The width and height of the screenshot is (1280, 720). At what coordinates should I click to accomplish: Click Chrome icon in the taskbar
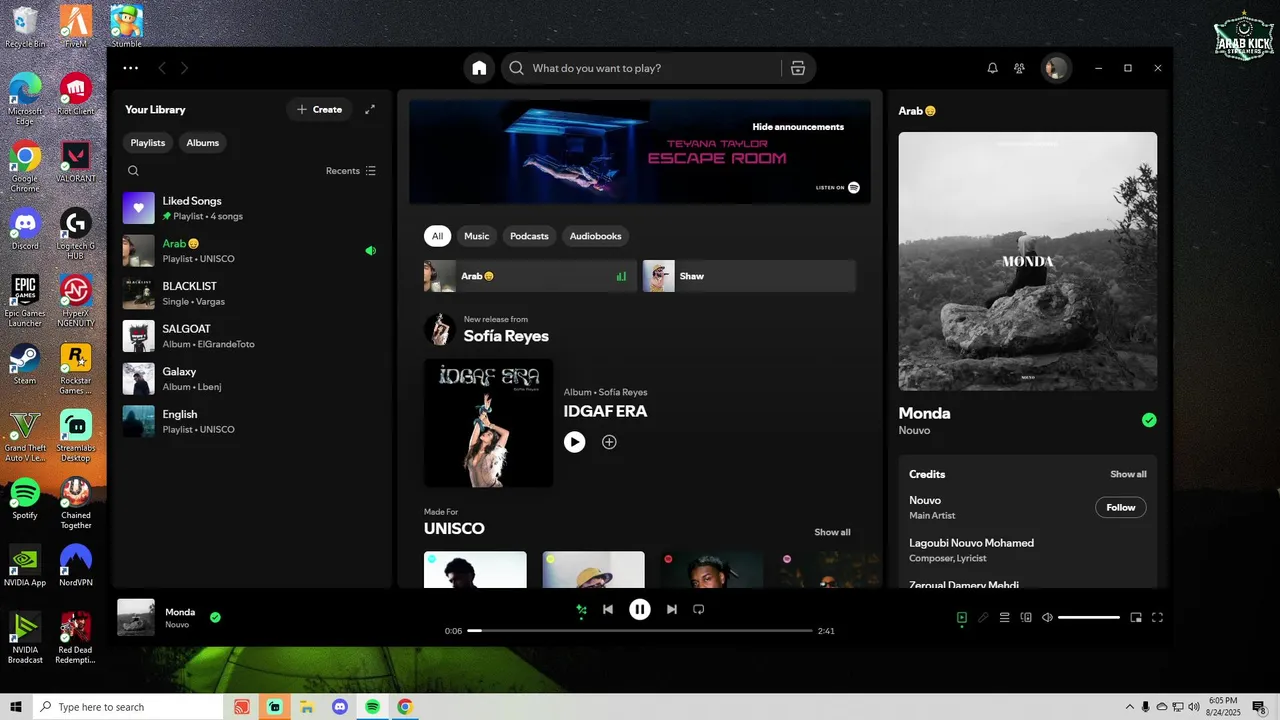[405, 707]
